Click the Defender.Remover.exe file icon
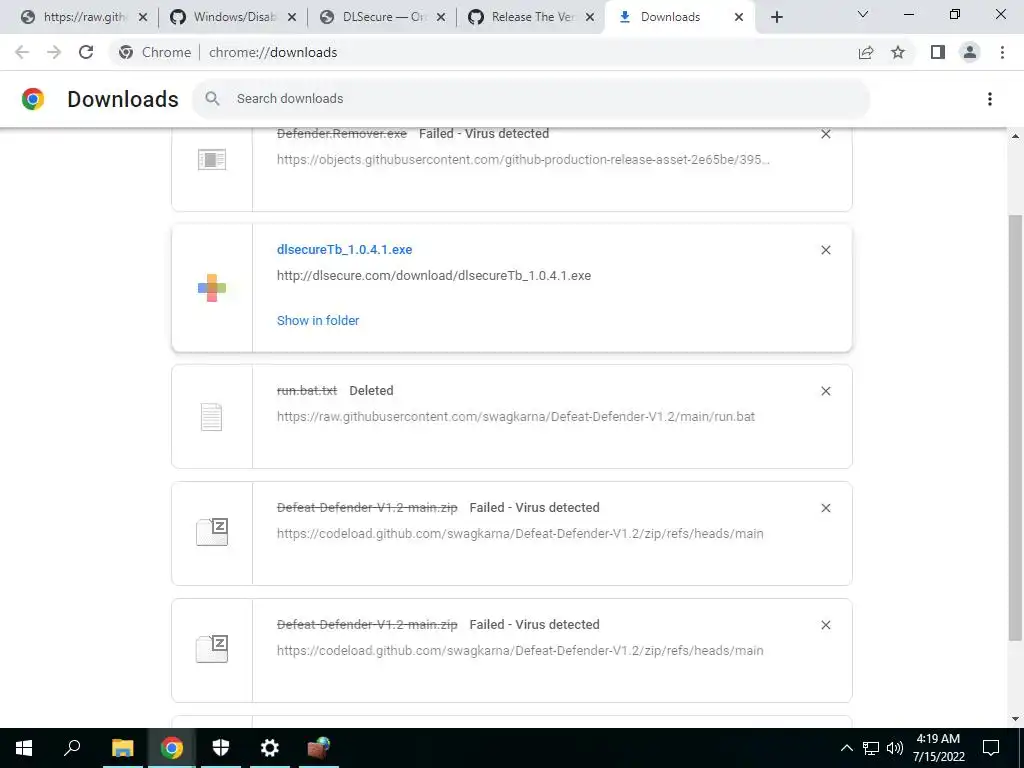This screenshot has height=768, width=1024. pyautogui.click(x=212, y=159)
